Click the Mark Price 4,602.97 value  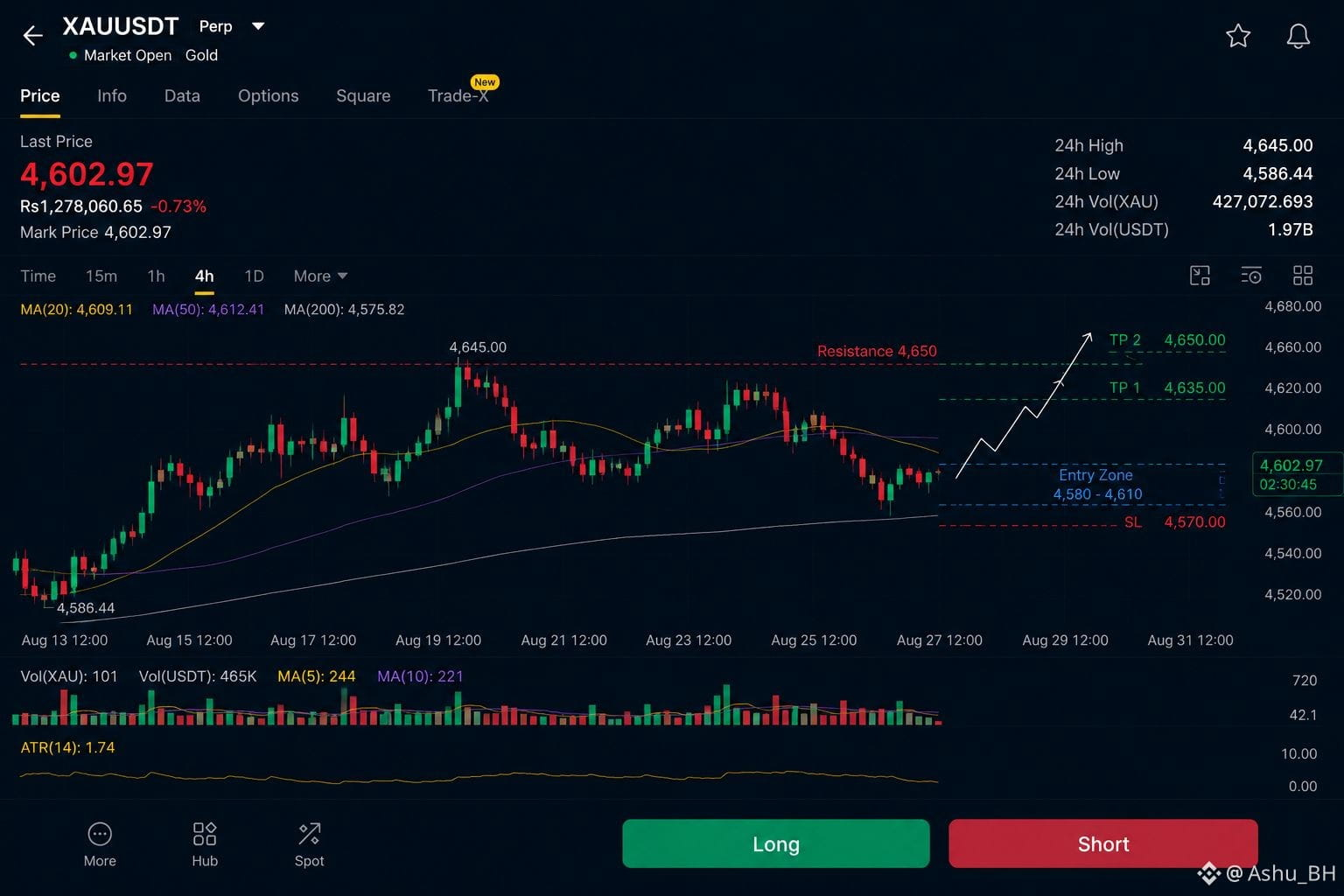(x=137, y=233)
